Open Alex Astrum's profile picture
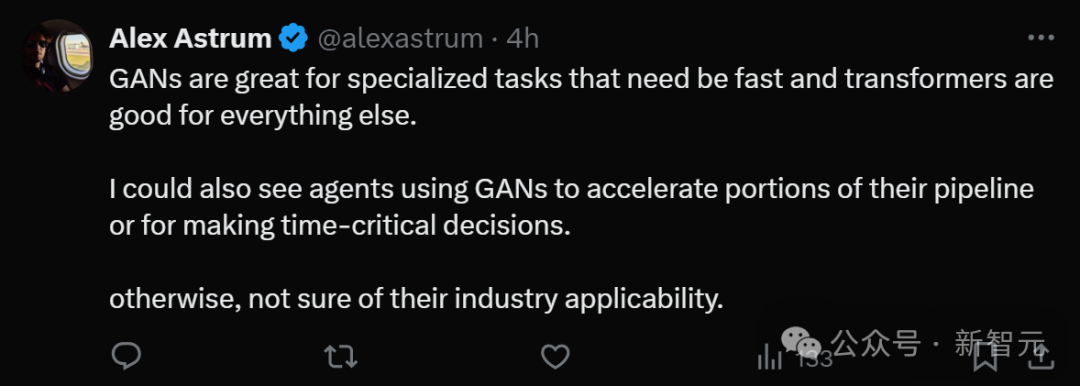 57,56
